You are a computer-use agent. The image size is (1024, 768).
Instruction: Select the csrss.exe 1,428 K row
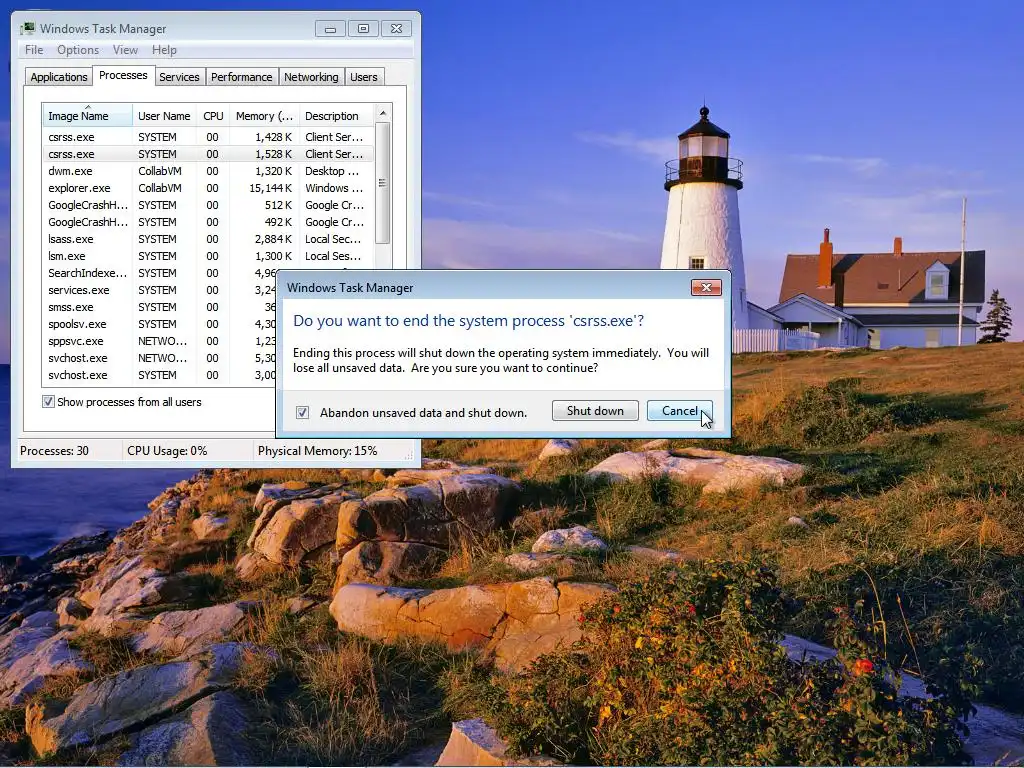coord(208,137)
